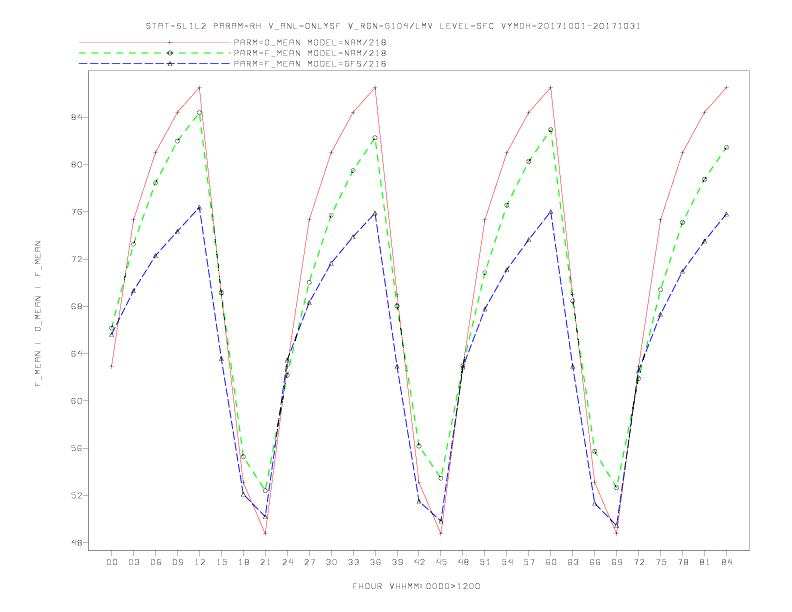Click x-axis tick label 12
The width and height of the screenshot is (792, 612).
click(200, 562)
